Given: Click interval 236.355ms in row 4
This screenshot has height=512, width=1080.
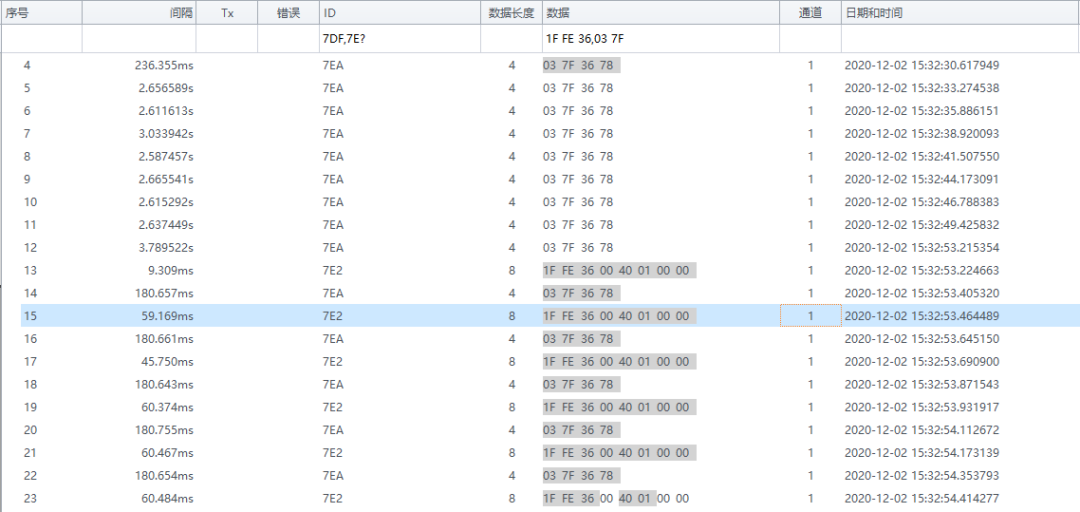Looking at the screenshot, I should [x=165, y=65].
